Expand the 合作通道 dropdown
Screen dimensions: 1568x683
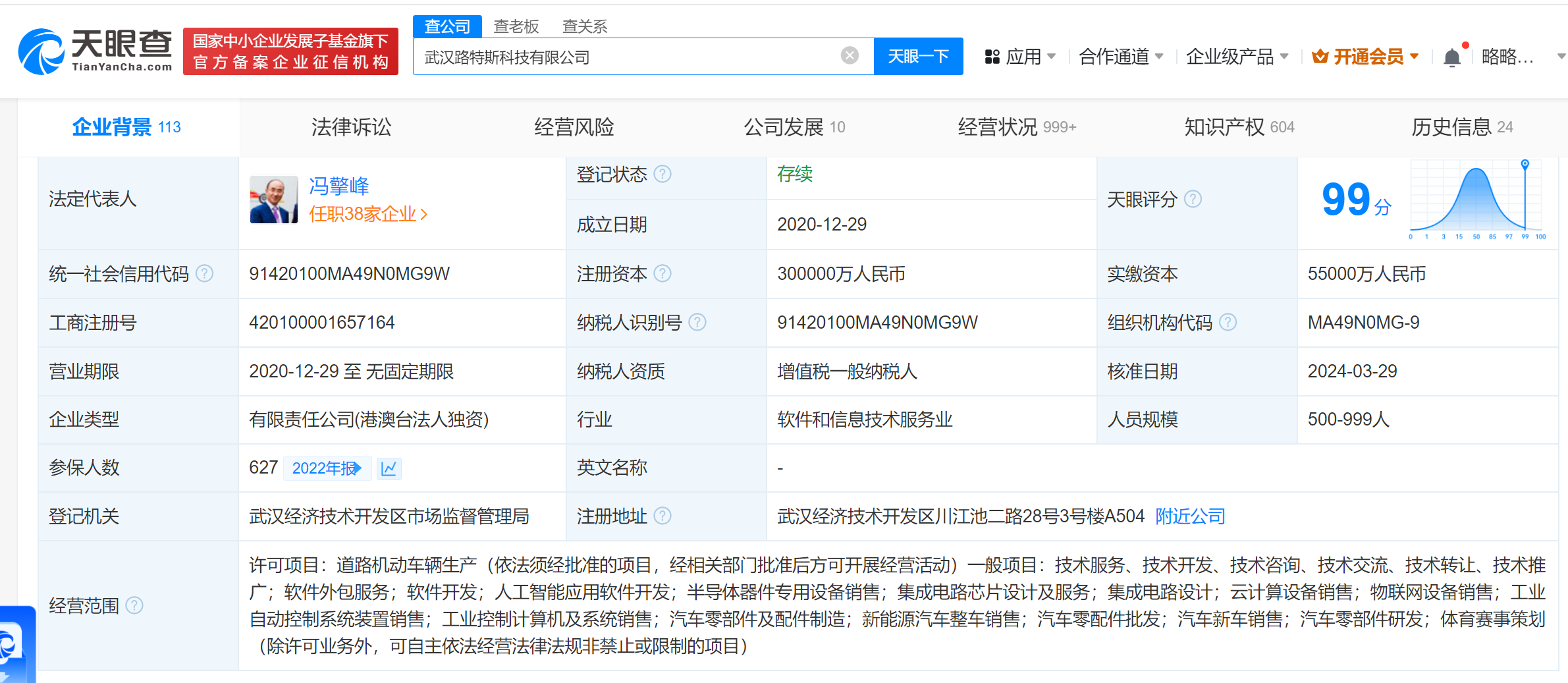1120,57
